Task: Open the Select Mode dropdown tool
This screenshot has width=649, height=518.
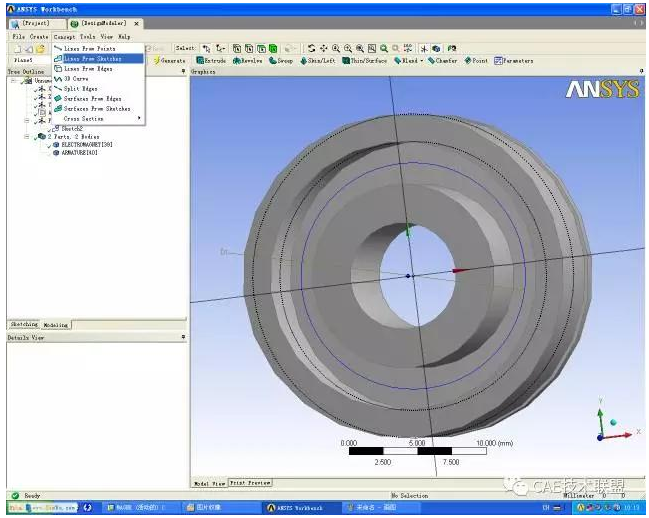Action: [x=221, y=48]
